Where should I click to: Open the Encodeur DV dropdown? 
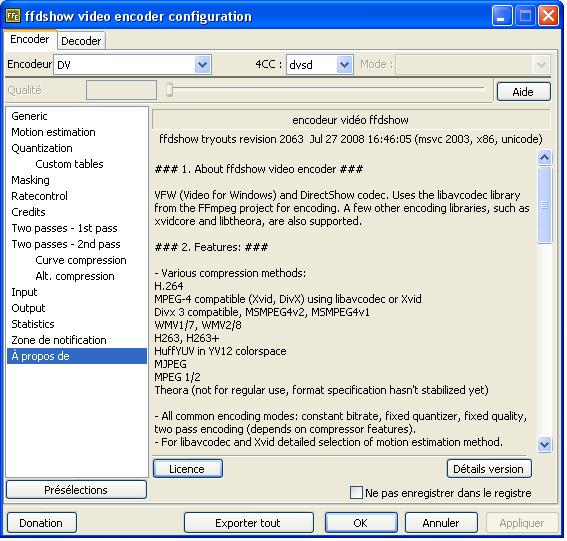(202, 65)
